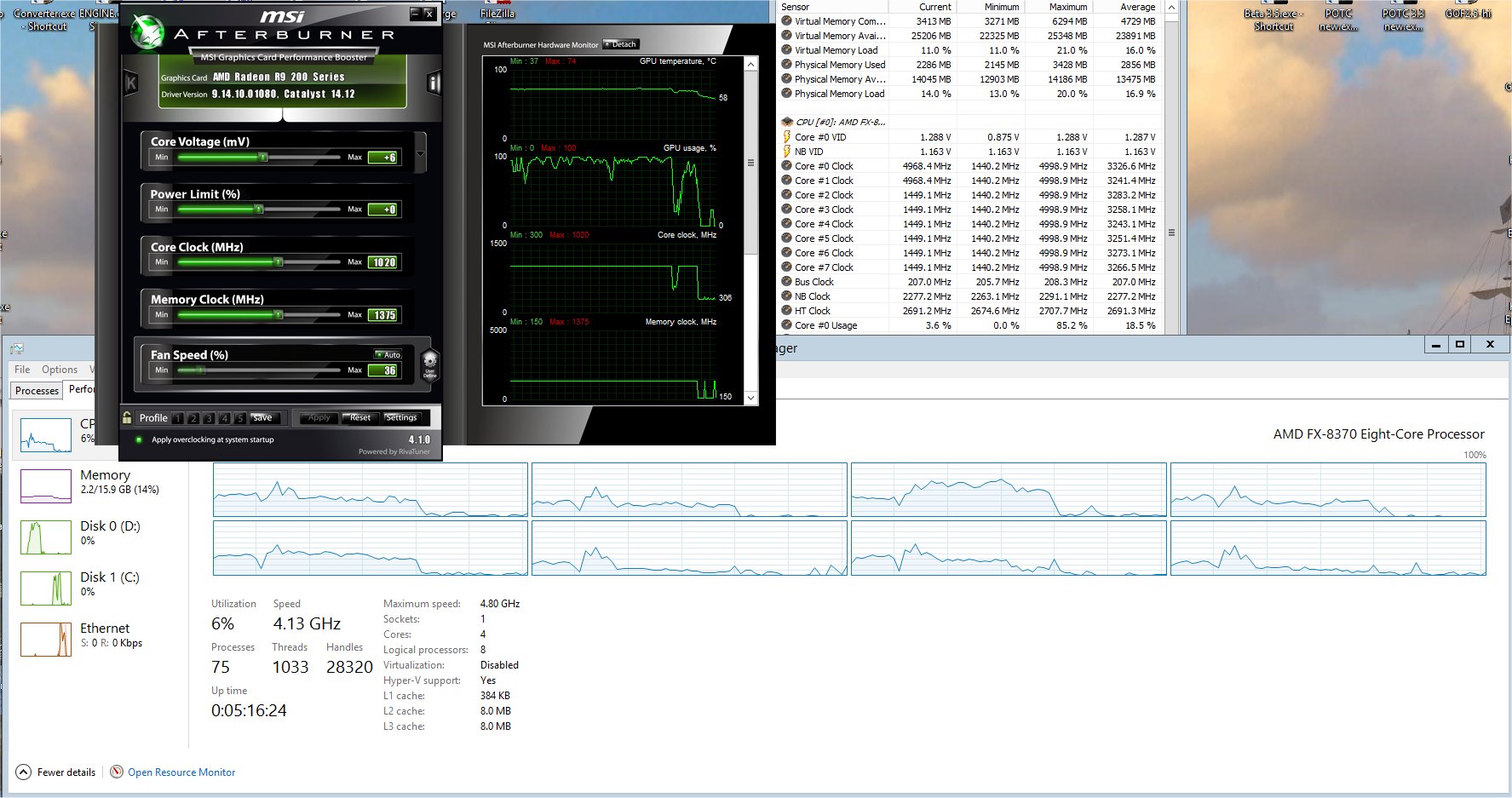Minimize the MSI Afterburner window

pos(415,13)
